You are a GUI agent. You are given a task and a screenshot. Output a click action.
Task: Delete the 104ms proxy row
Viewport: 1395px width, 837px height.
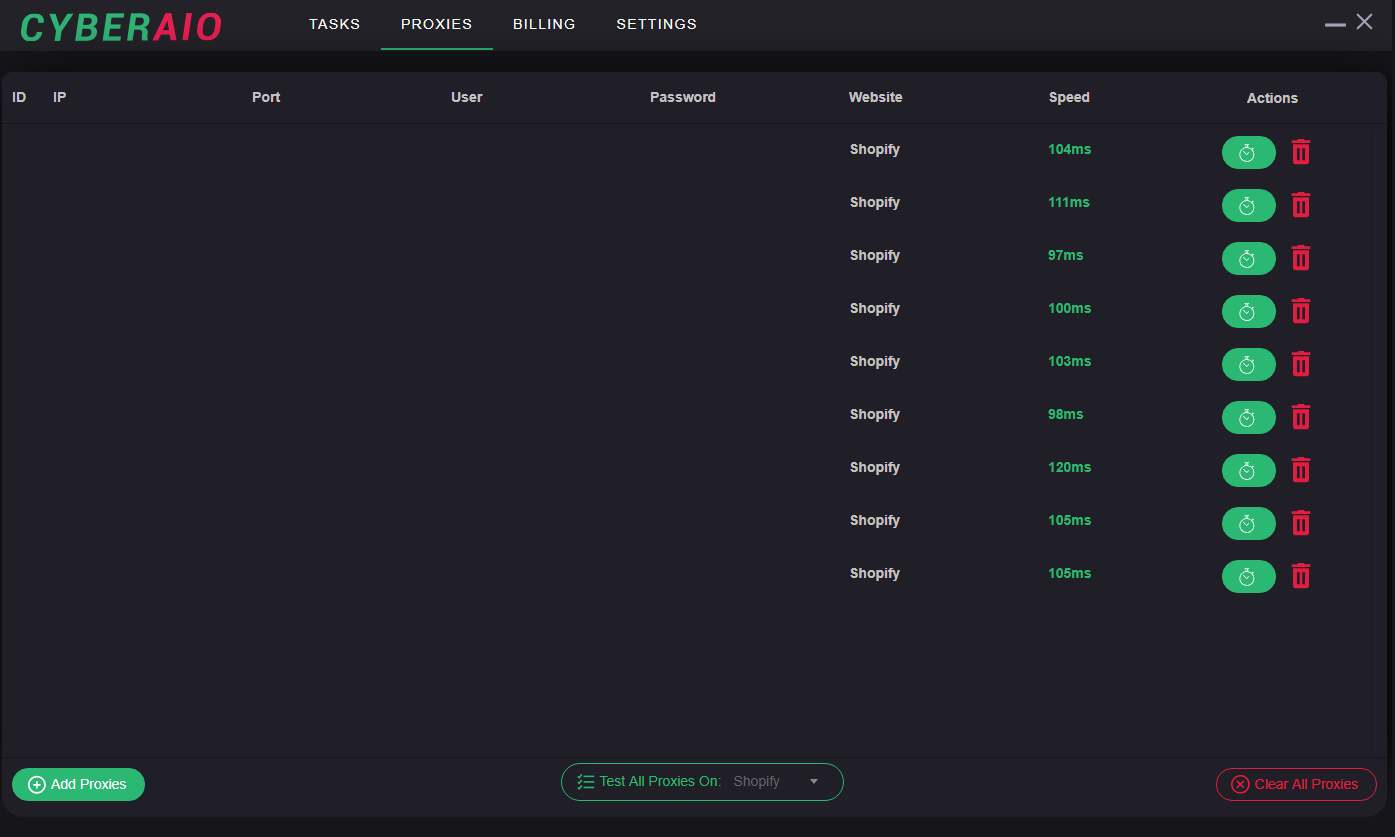[x=1301, y=152]
